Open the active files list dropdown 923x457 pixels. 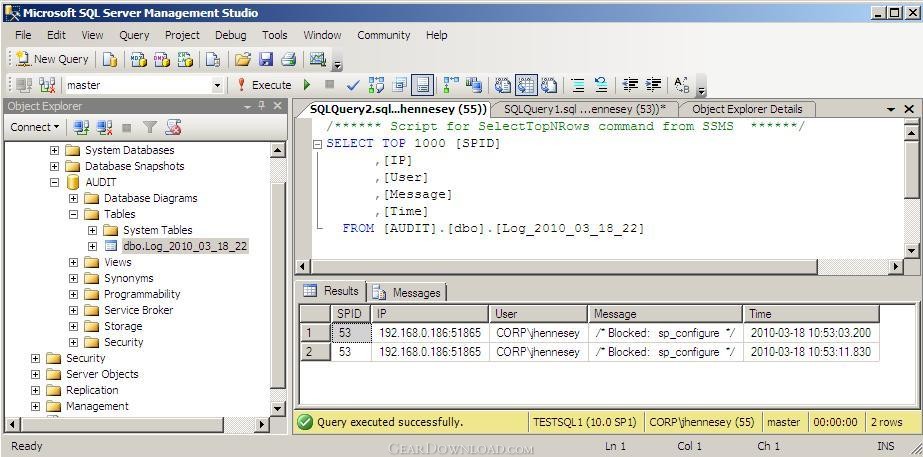point(891,110)
